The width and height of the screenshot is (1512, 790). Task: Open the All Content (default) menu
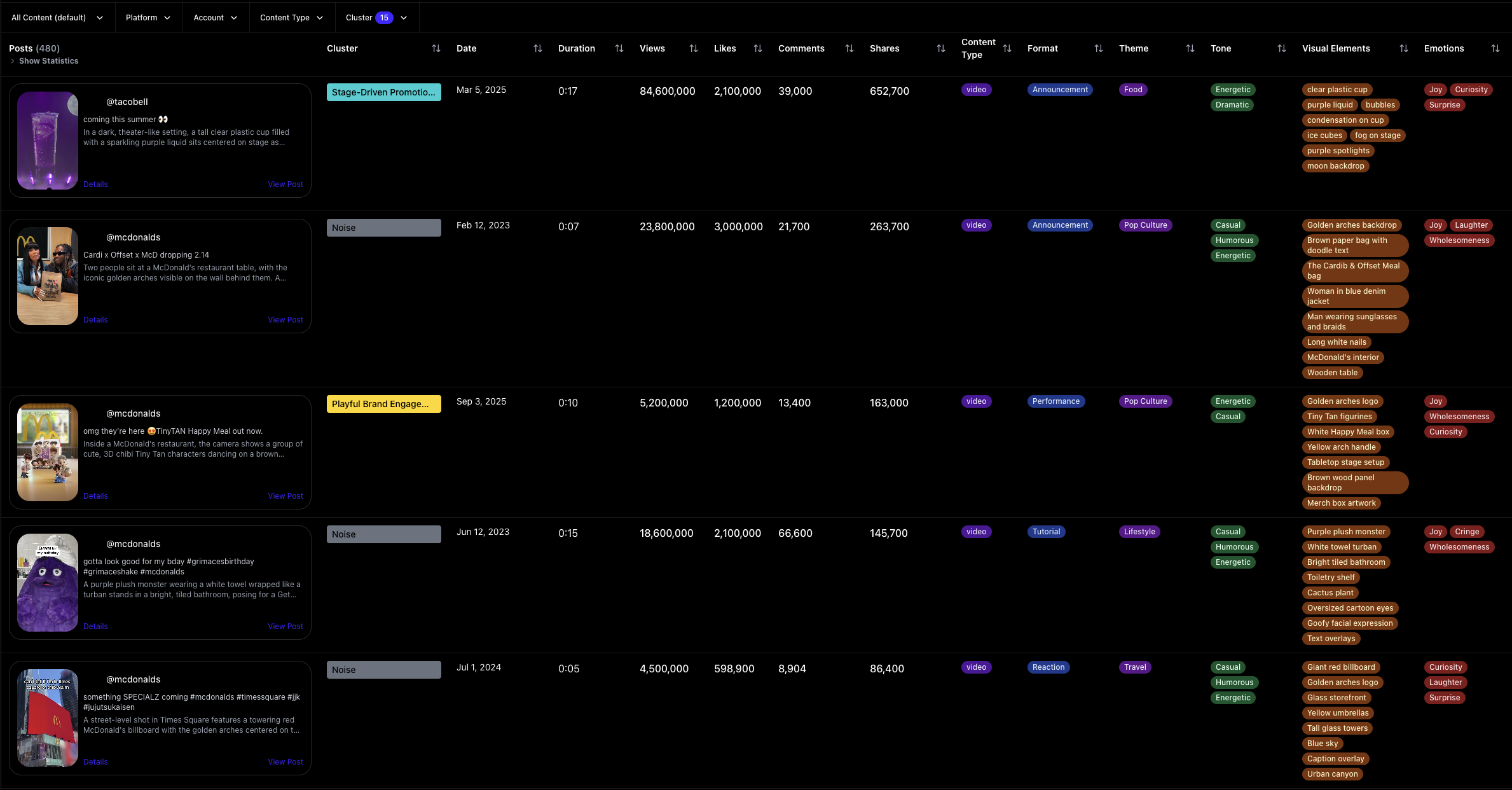57,17
